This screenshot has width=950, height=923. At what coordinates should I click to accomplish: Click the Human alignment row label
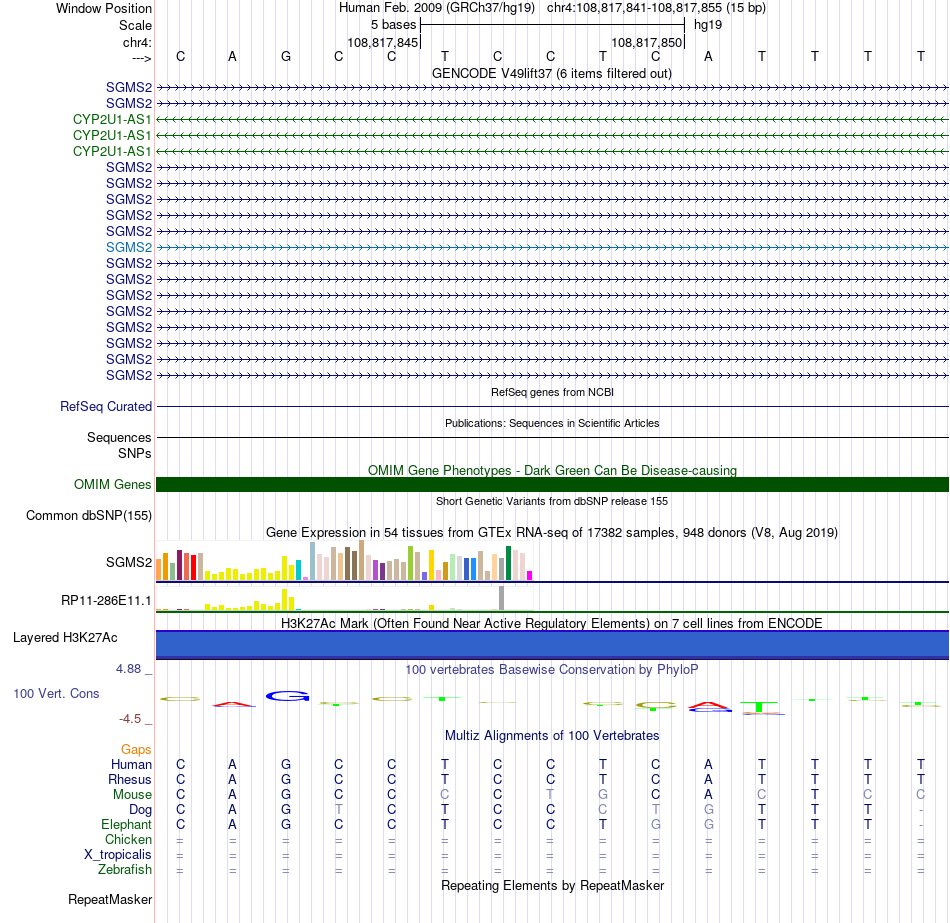point(131,765)
